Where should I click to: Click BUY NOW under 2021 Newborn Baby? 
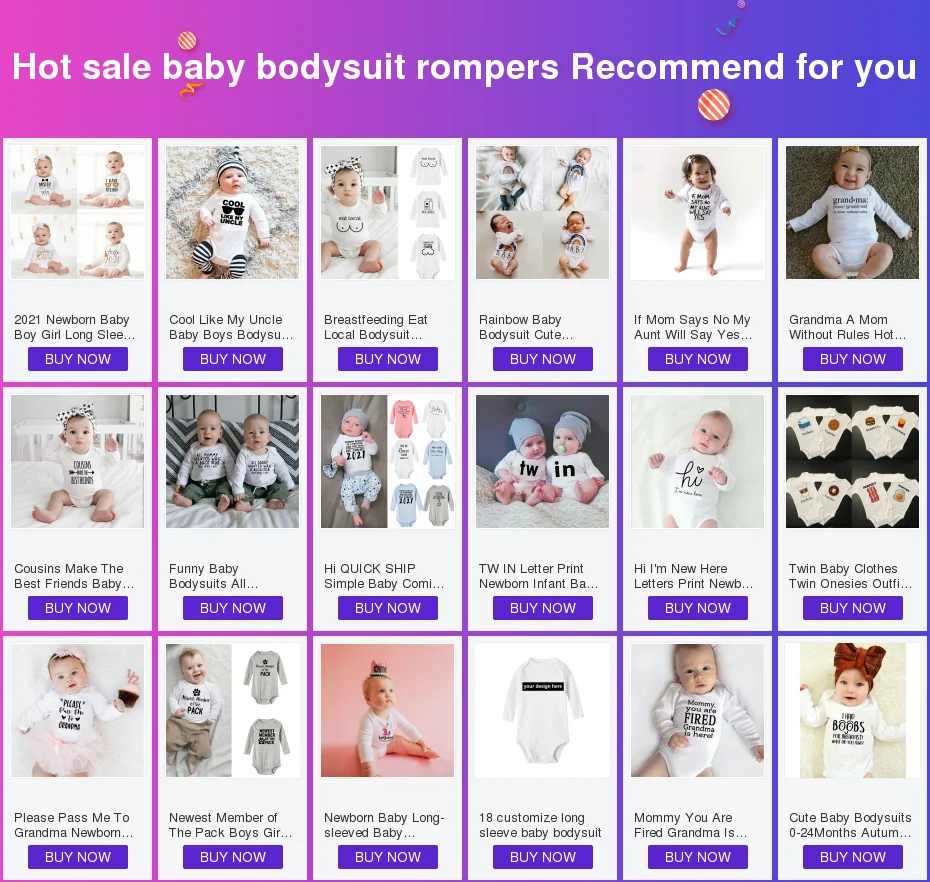click(78, 359)
